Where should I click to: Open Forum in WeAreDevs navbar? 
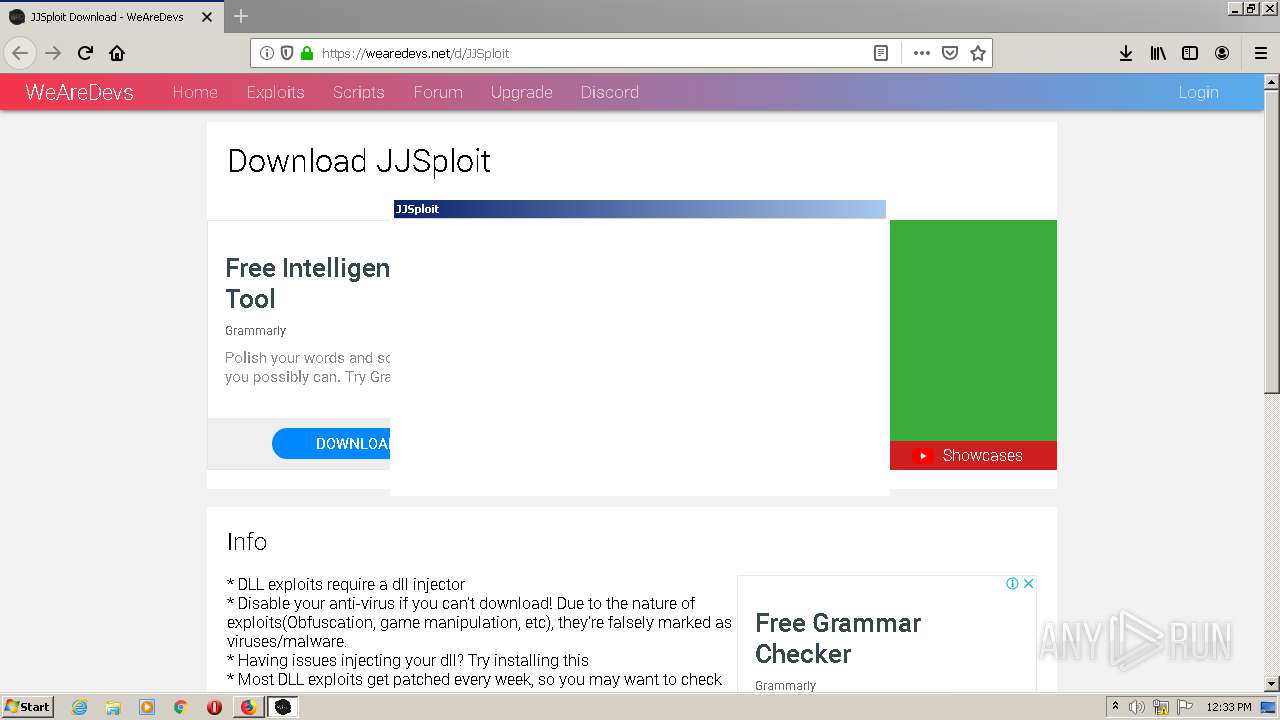(438, 92)
